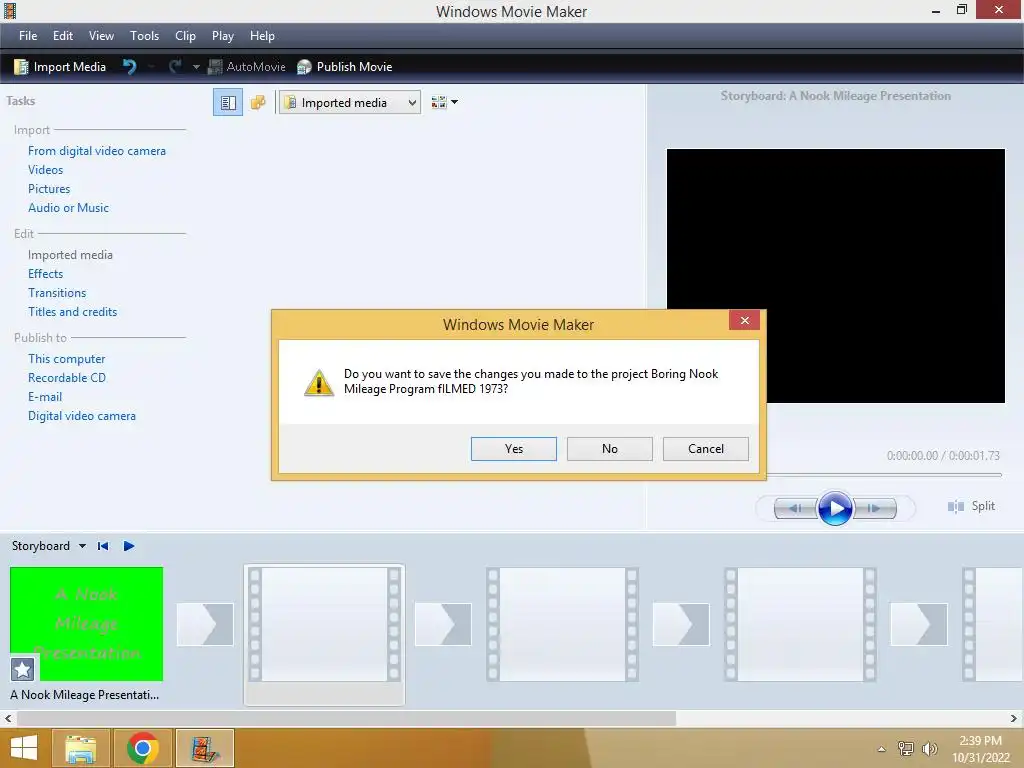Click first transition cell after title clip
Screen dimensions: 1024x768
click(x=205, y=624)
